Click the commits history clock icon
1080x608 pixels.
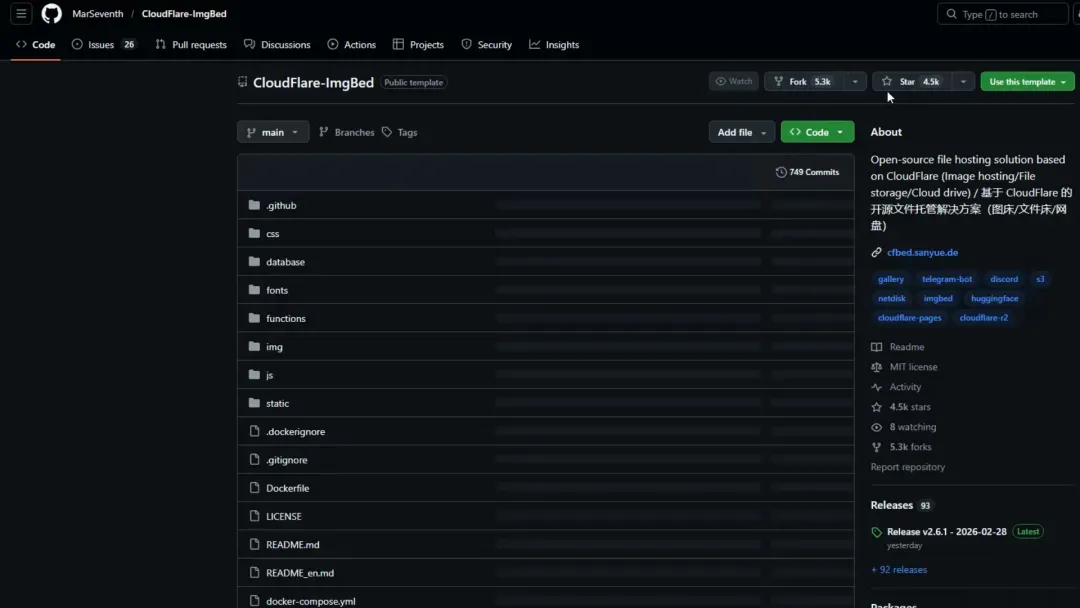click(781, 172)
